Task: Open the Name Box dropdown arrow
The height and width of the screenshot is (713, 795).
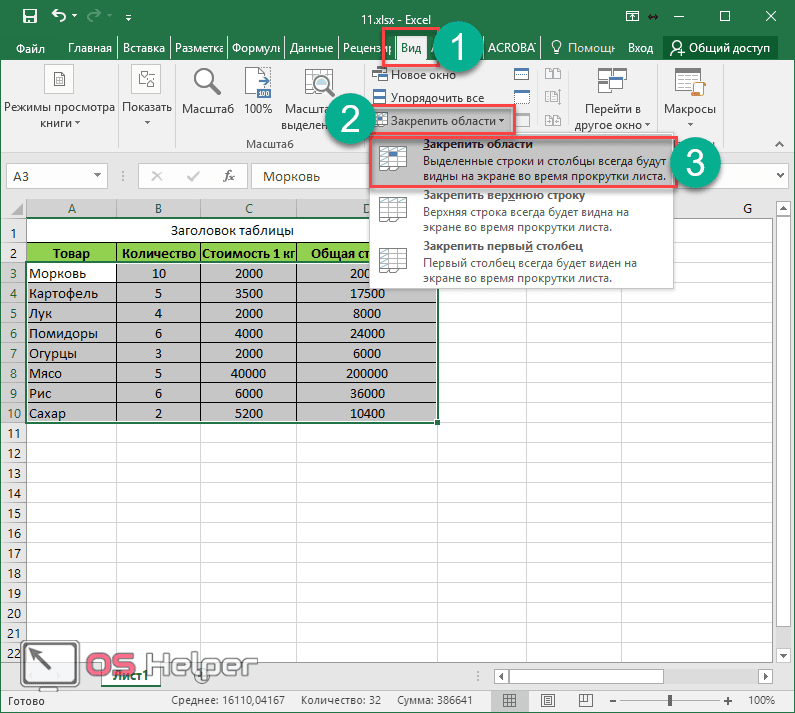Action: coord(97,175)
